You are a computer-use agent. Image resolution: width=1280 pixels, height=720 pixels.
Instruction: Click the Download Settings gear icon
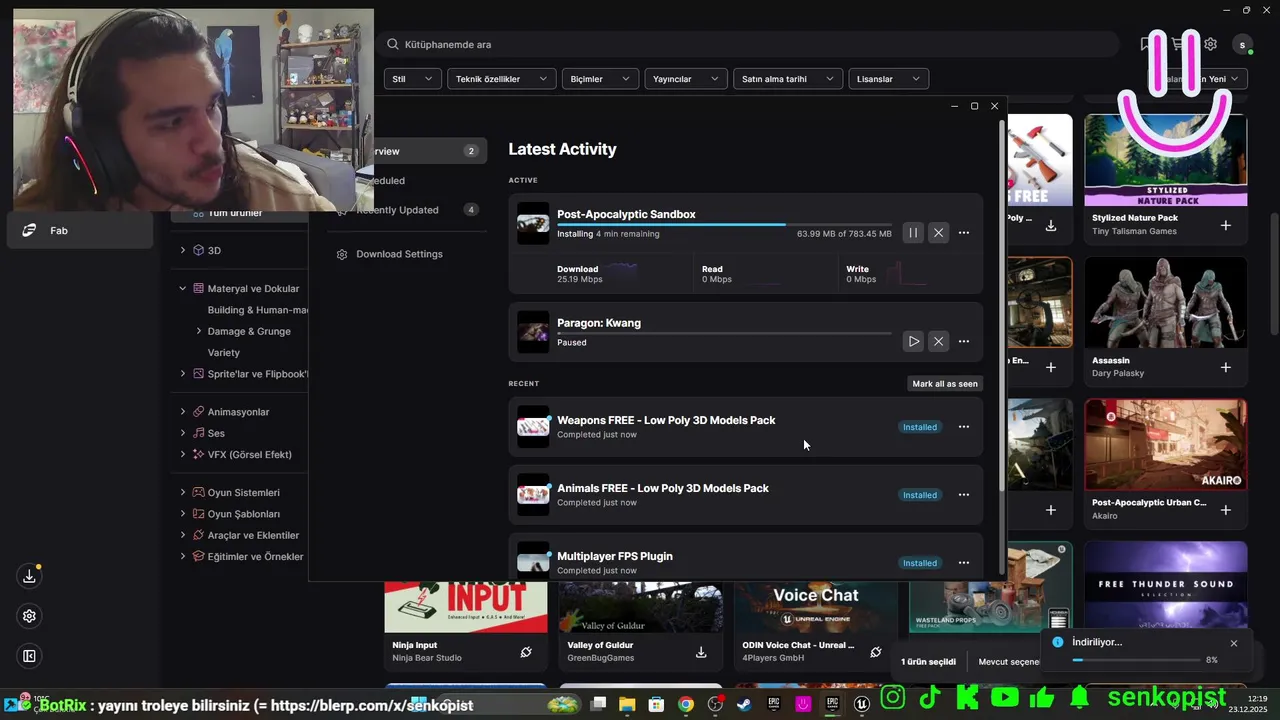click(x=342, y=254)
